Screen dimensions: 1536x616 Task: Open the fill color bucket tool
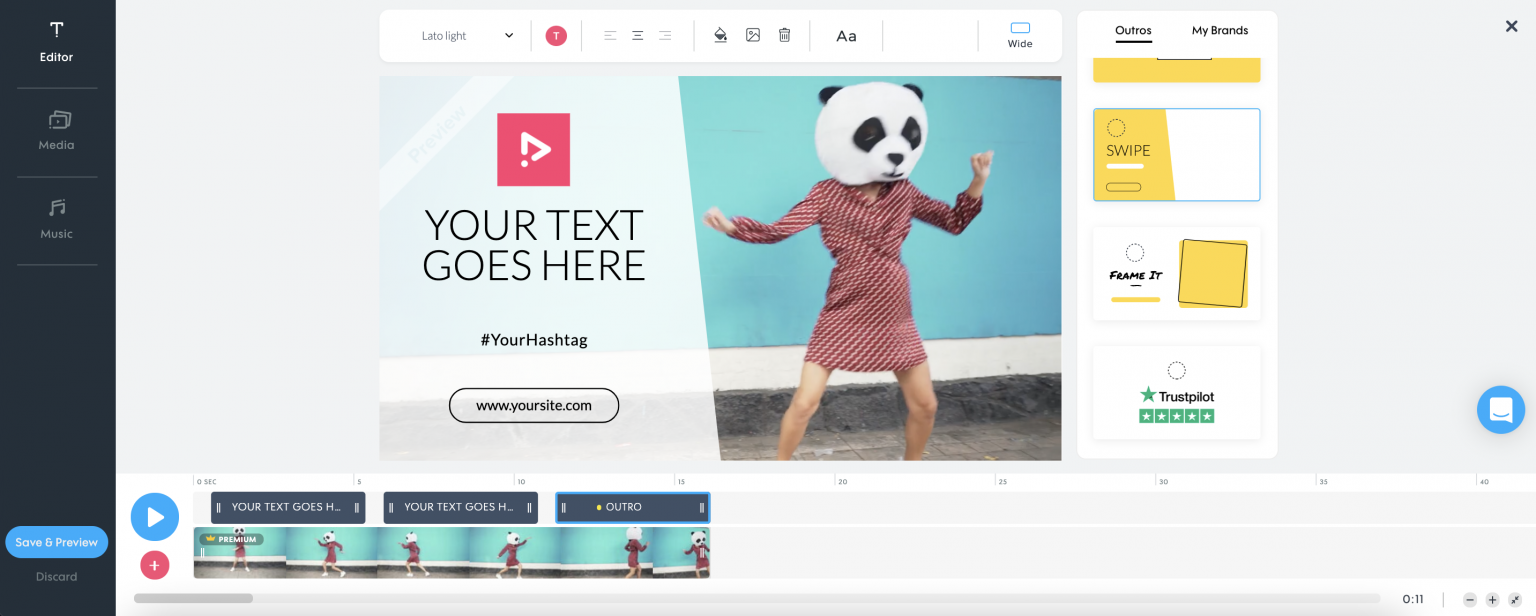pos(720,36)
